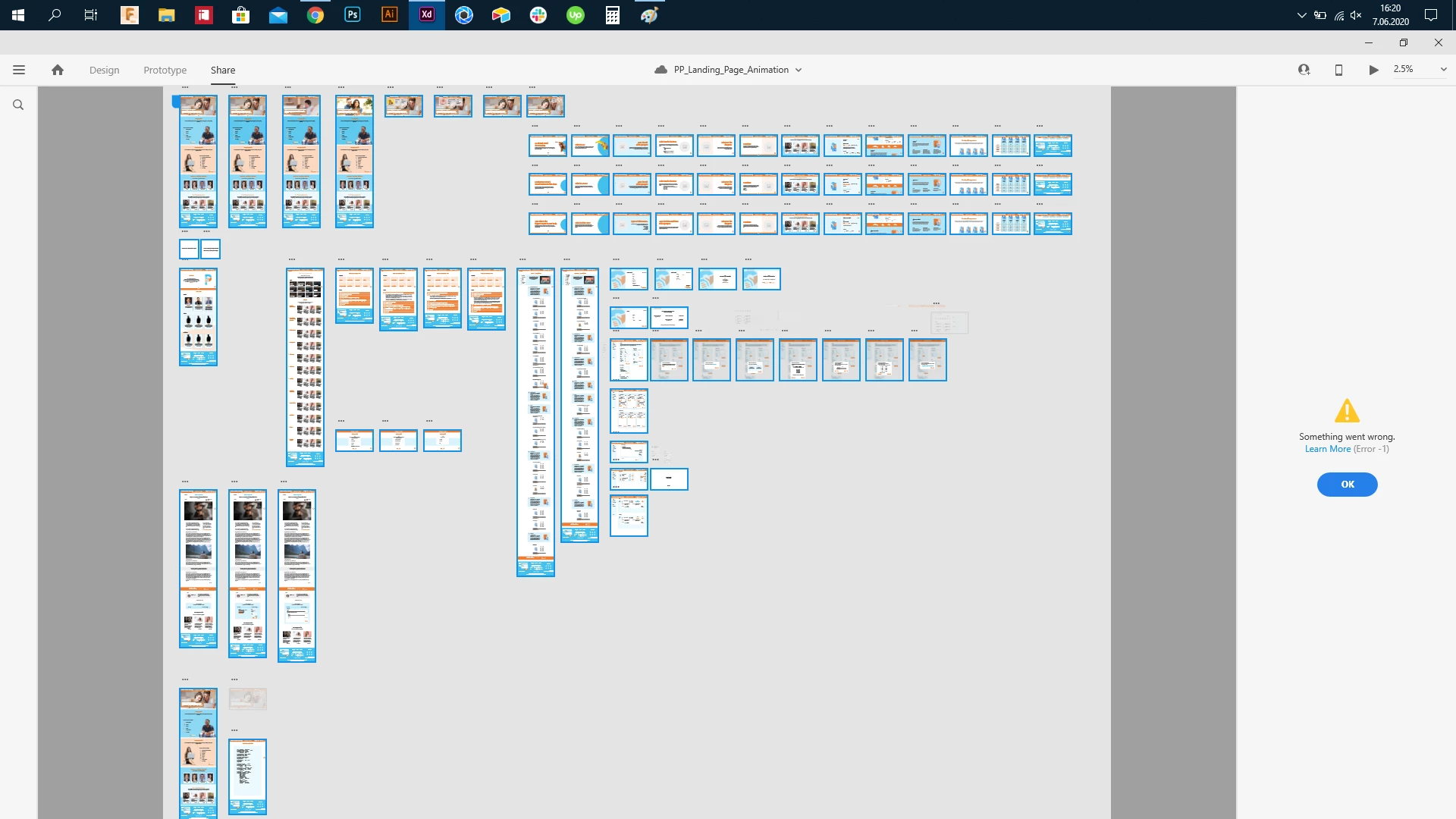Open Photoshop from the taskbar

point(353,14)
